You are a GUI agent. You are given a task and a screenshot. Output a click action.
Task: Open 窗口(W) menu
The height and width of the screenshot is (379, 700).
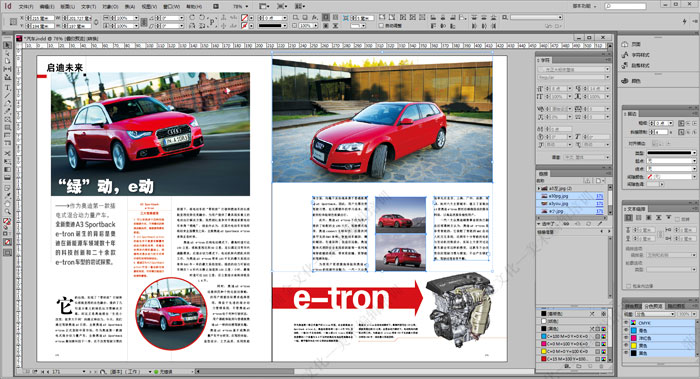pyautogui.click(x=171, y=6)
